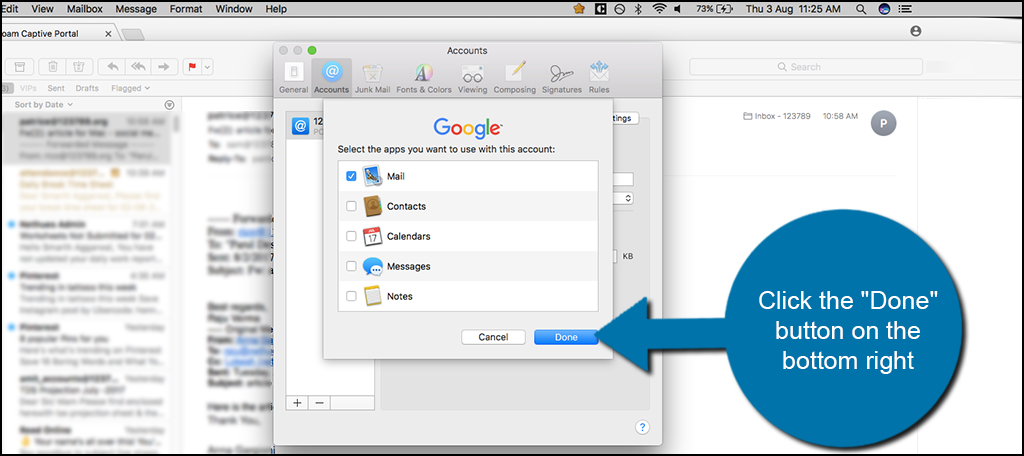Open the Junk Mail preferences pane

372,78
